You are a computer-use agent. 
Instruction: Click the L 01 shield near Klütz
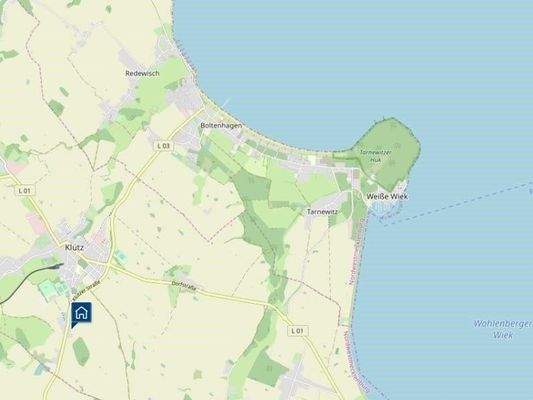(x=24, y=191)
